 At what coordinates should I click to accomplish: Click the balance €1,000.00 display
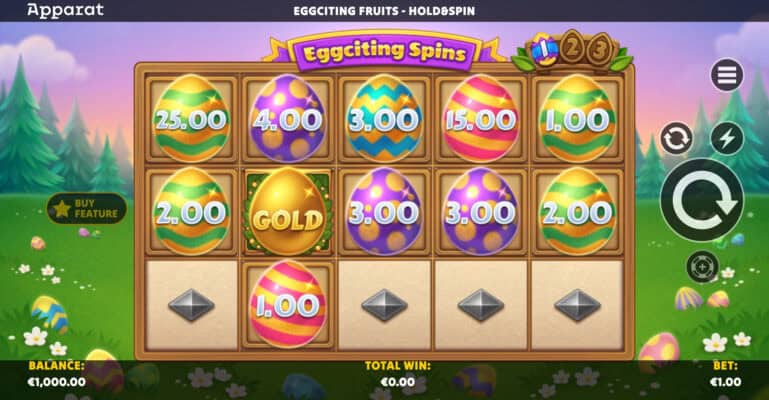tap(57, 382)
